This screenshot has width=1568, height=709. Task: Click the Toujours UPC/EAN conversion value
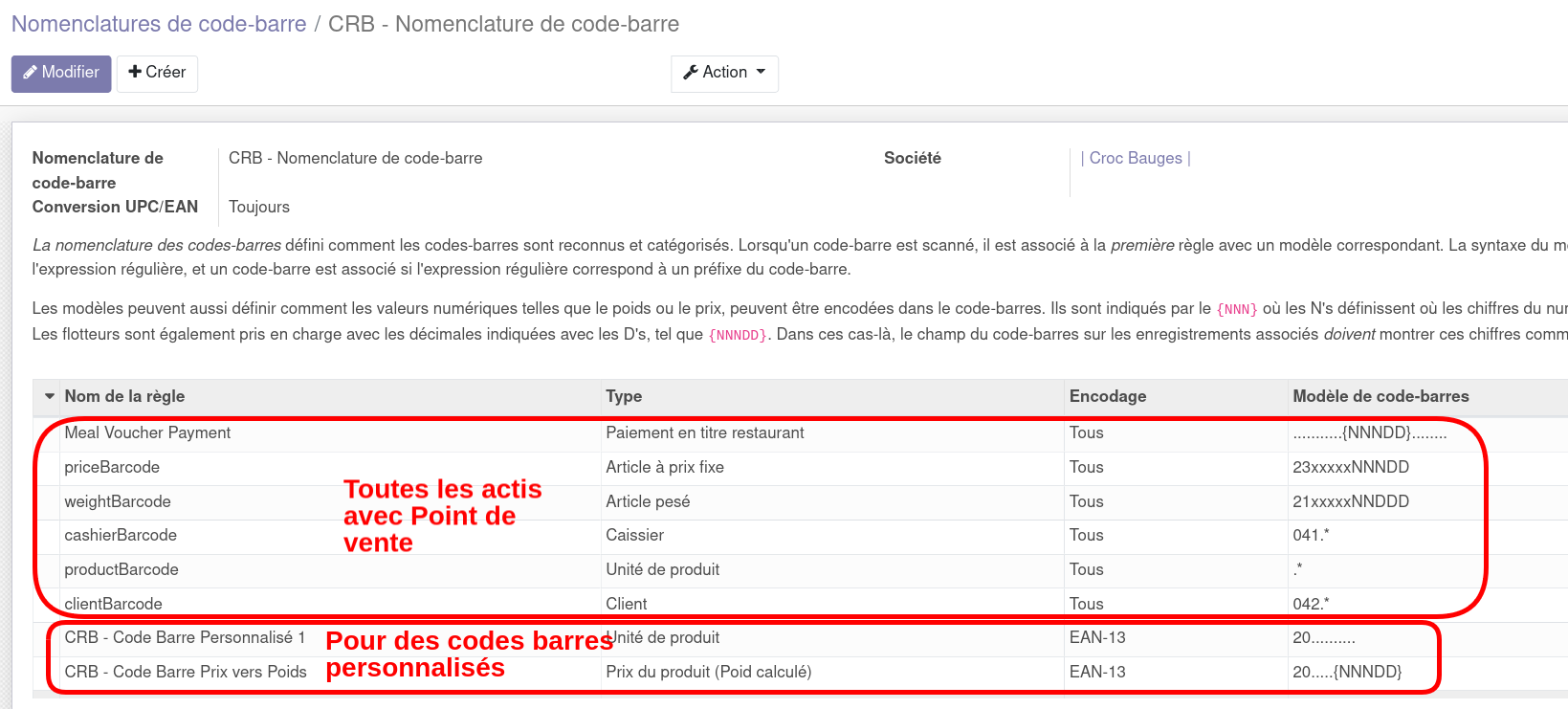click(258, 207)
